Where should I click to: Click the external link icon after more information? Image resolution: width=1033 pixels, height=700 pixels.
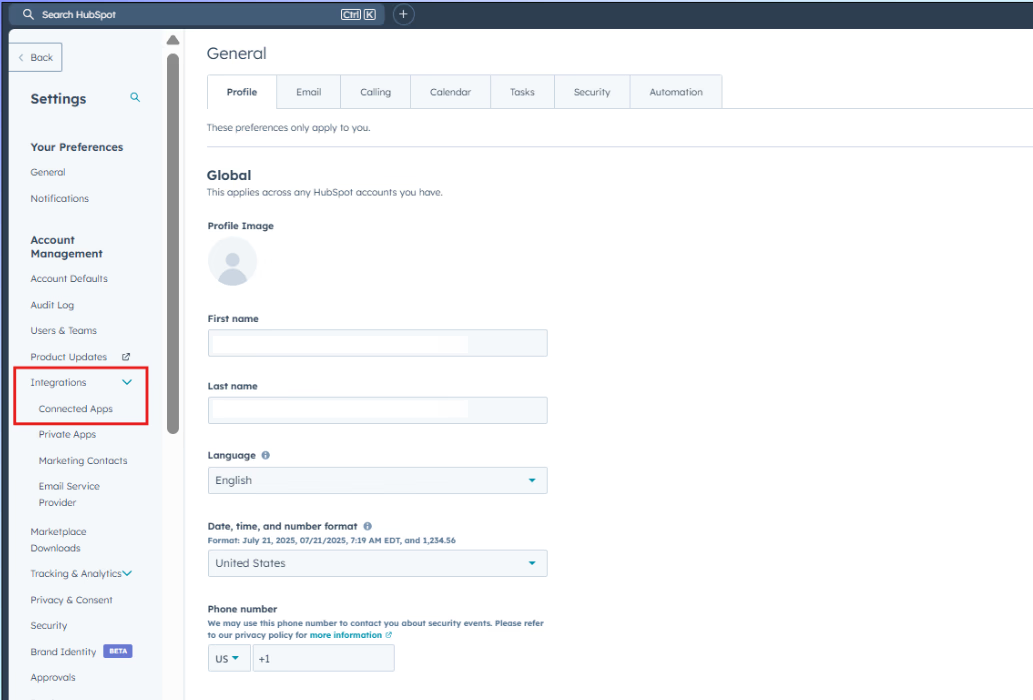click(388, 634)
